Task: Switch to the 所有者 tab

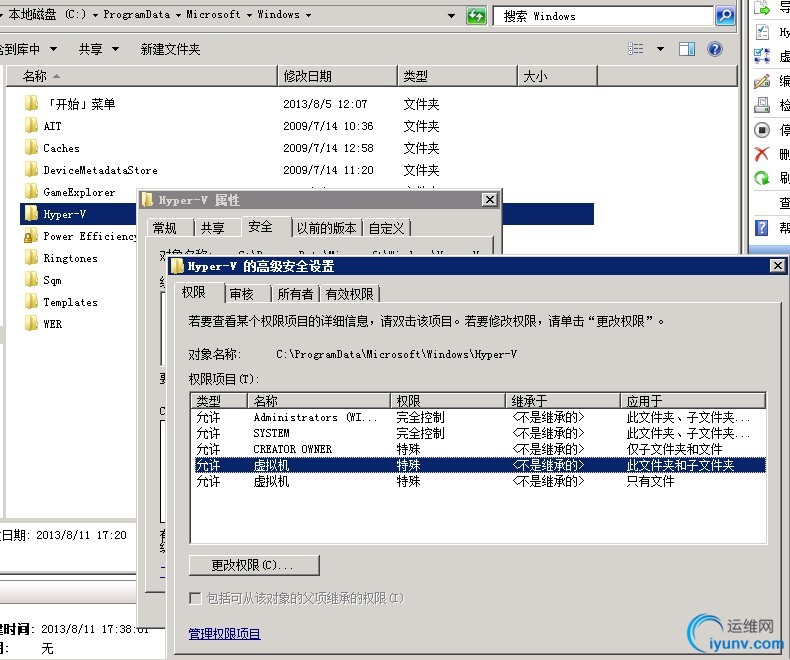Action: coord(295,294)
